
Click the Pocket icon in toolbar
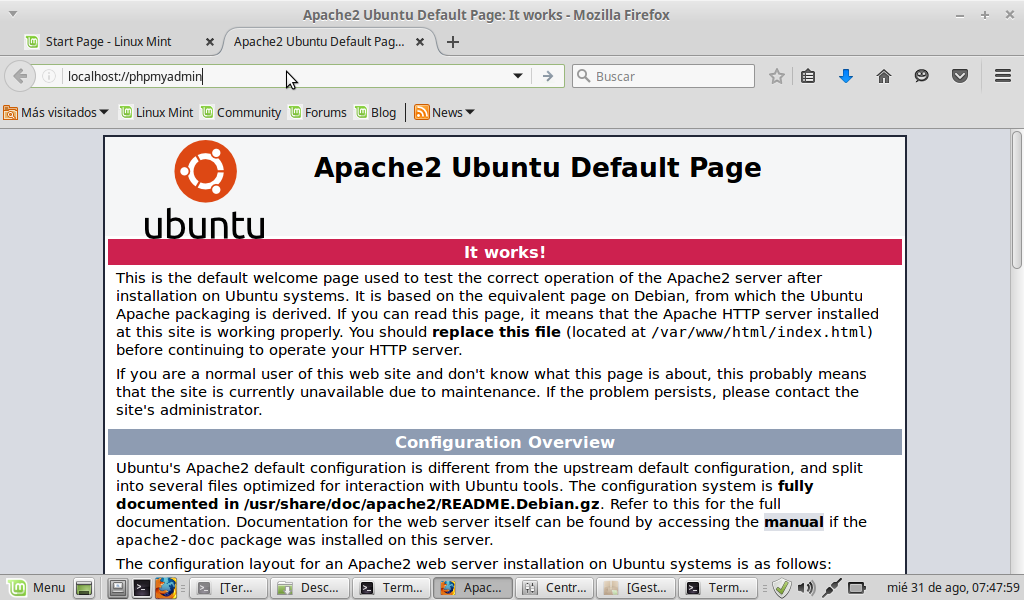coord(960,76)
